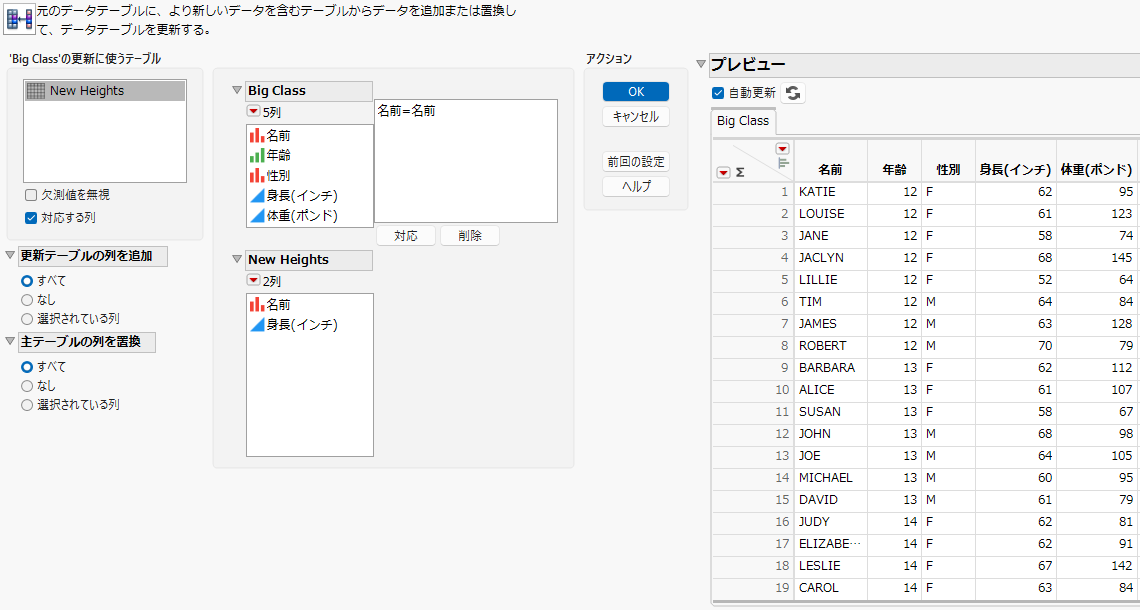
Task: Click the 削除 remove button
Action: tap(470, 236)
